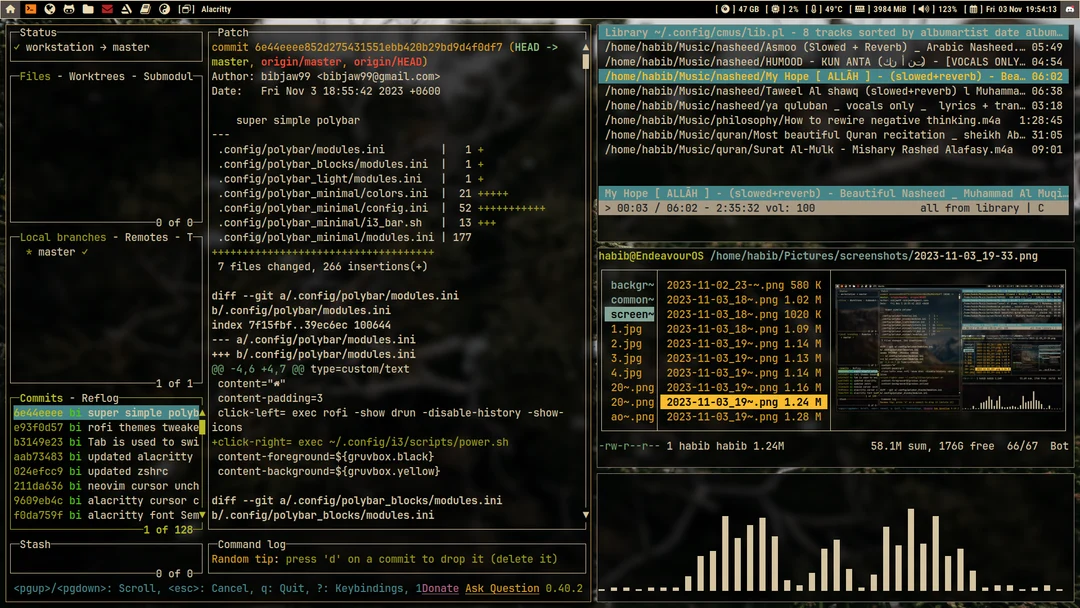The width and height of the screenshot is (1080, 608).
Task: Open the screen~ folder in the file browser
Action: 628,314
